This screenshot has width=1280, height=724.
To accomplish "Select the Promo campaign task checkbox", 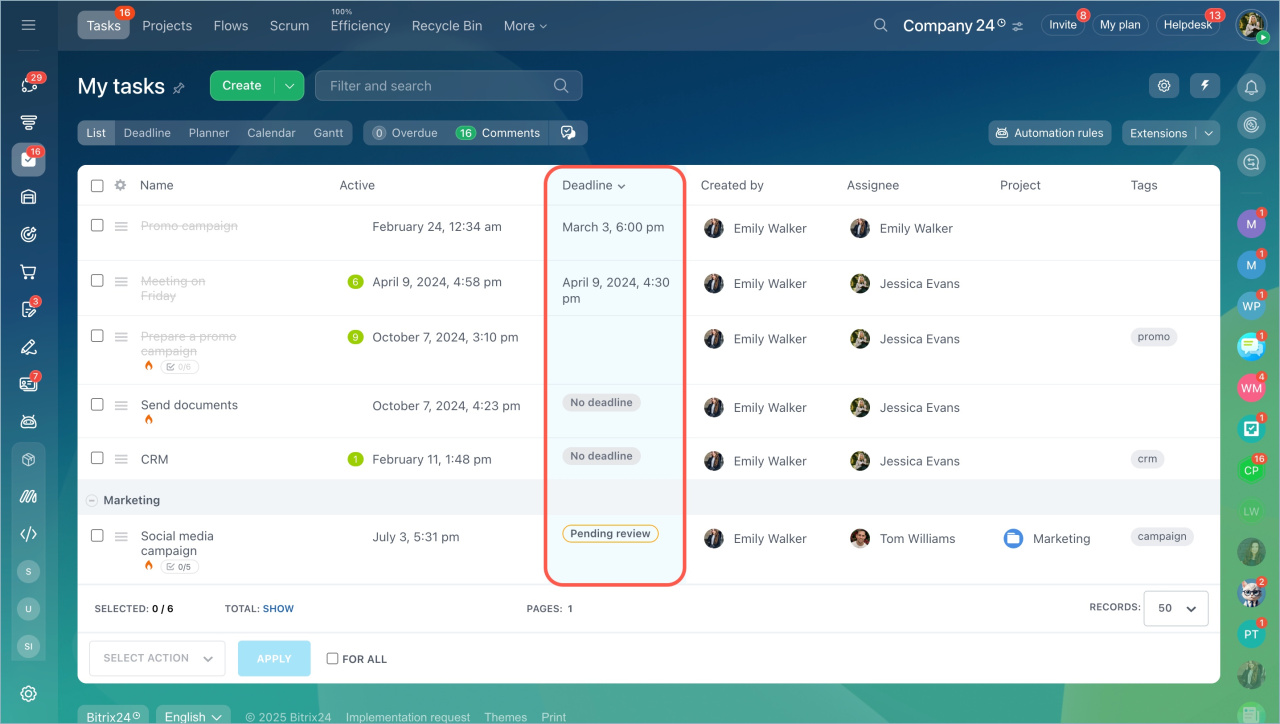I will [x=97, y=226].
